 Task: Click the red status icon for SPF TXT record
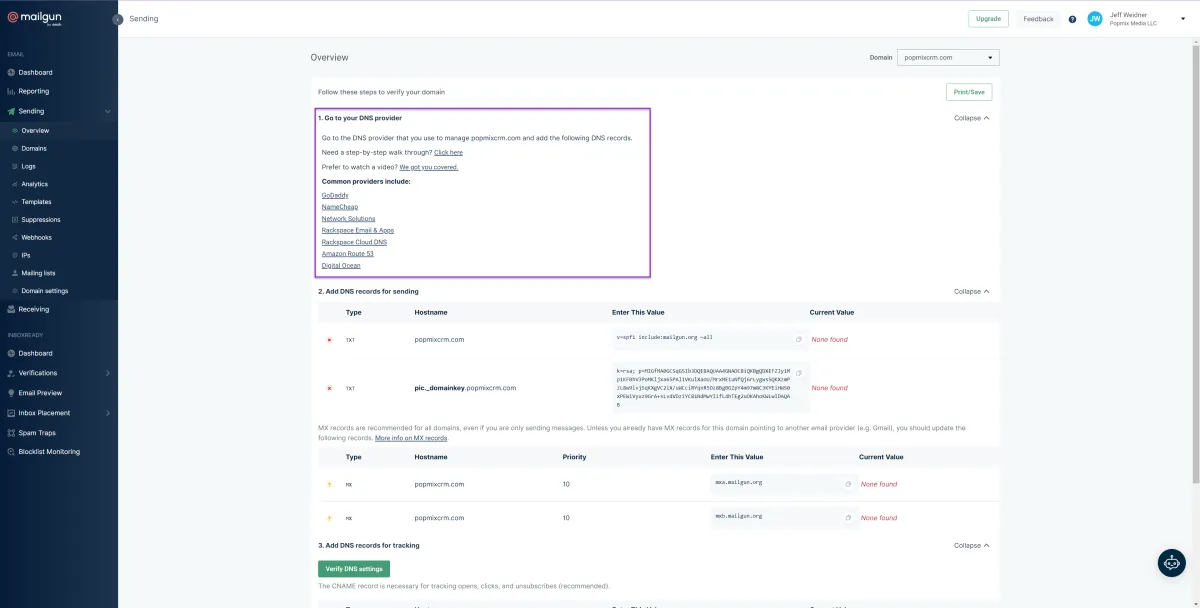(x=329, y=340)
